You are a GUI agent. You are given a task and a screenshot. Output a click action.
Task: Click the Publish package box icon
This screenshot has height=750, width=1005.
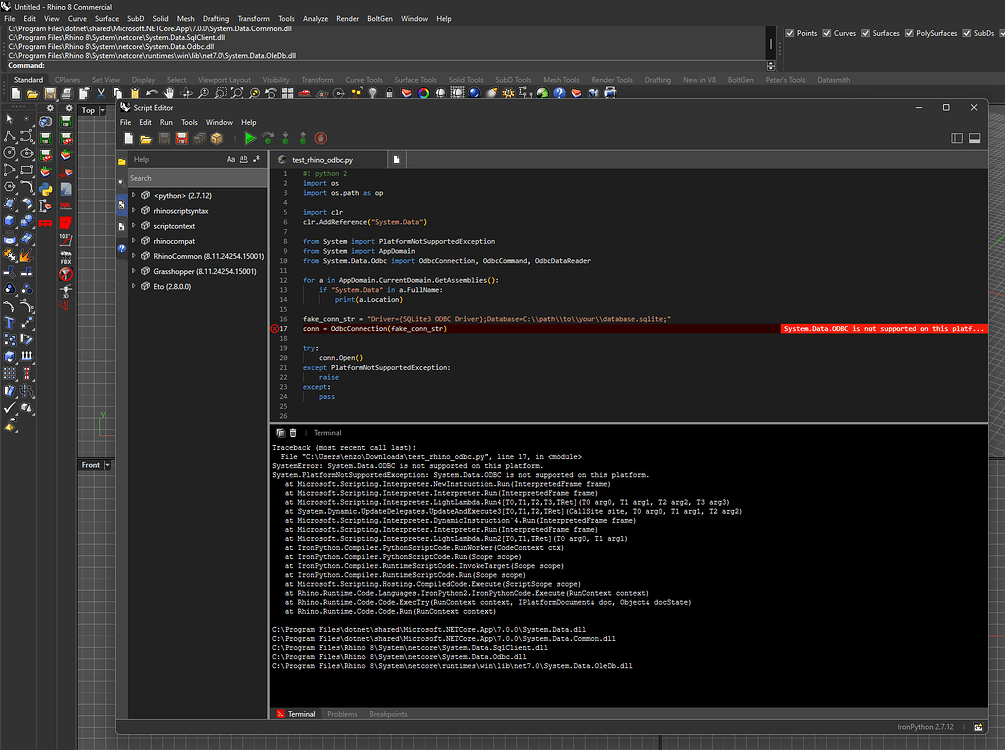point(216,138)
